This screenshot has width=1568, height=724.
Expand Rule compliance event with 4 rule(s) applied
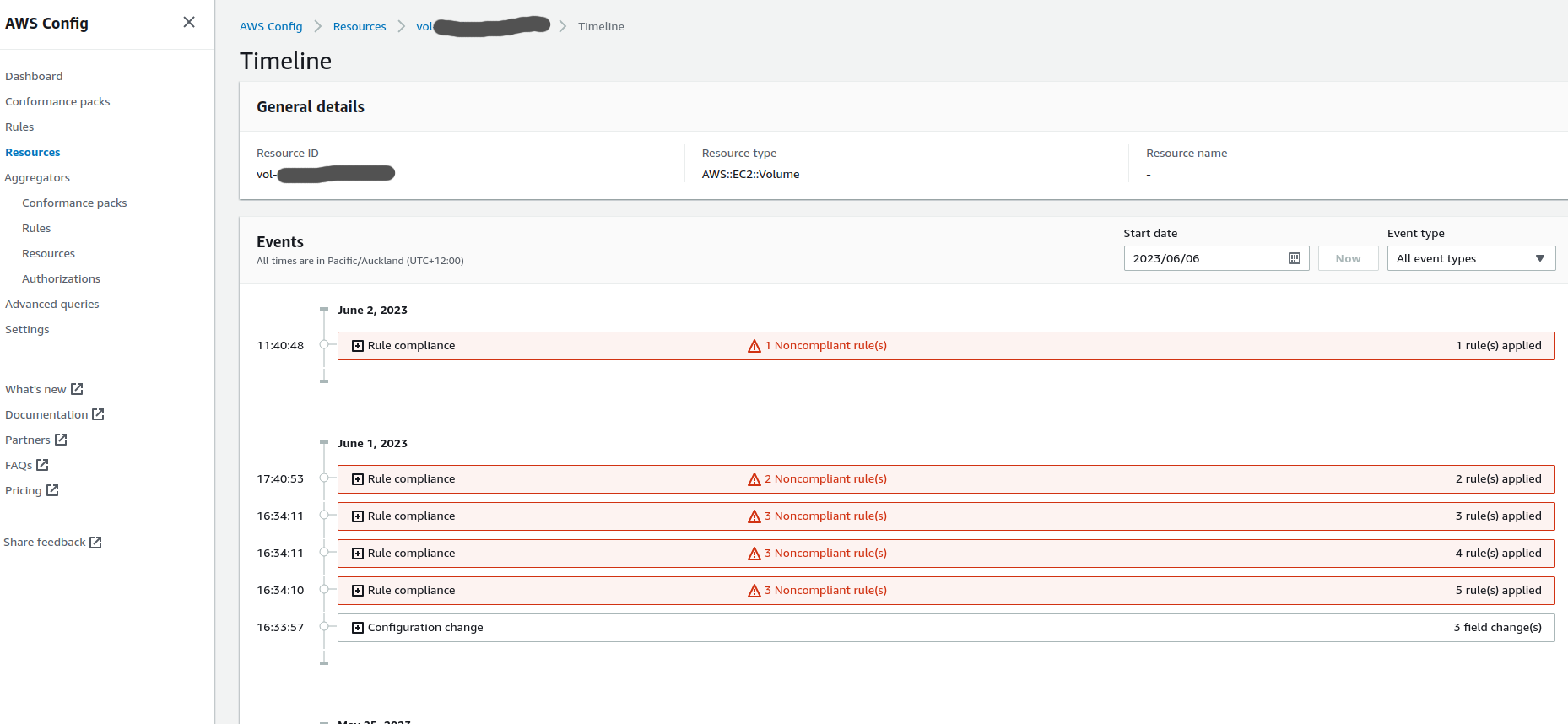[x=358, y=554]
